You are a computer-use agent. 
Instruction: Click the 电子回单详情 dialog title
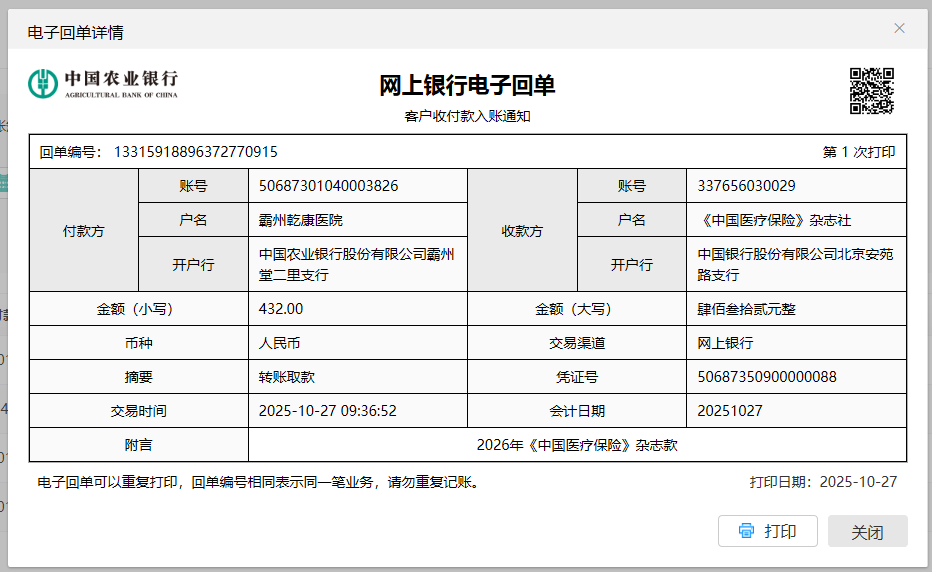76,32
